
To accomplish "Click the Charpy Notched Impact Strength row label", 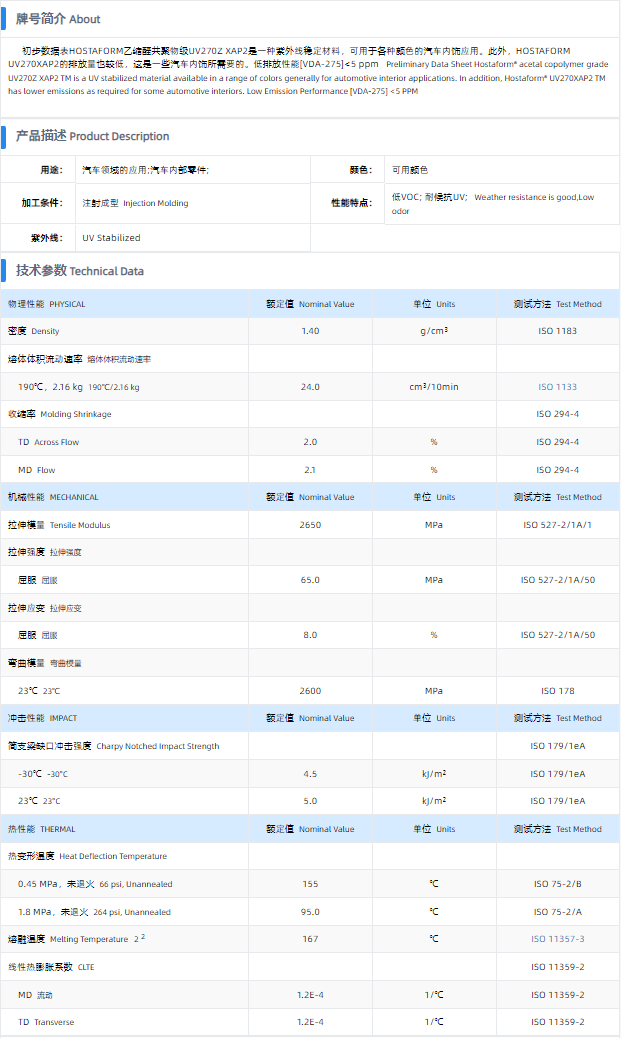I will 113,746.
